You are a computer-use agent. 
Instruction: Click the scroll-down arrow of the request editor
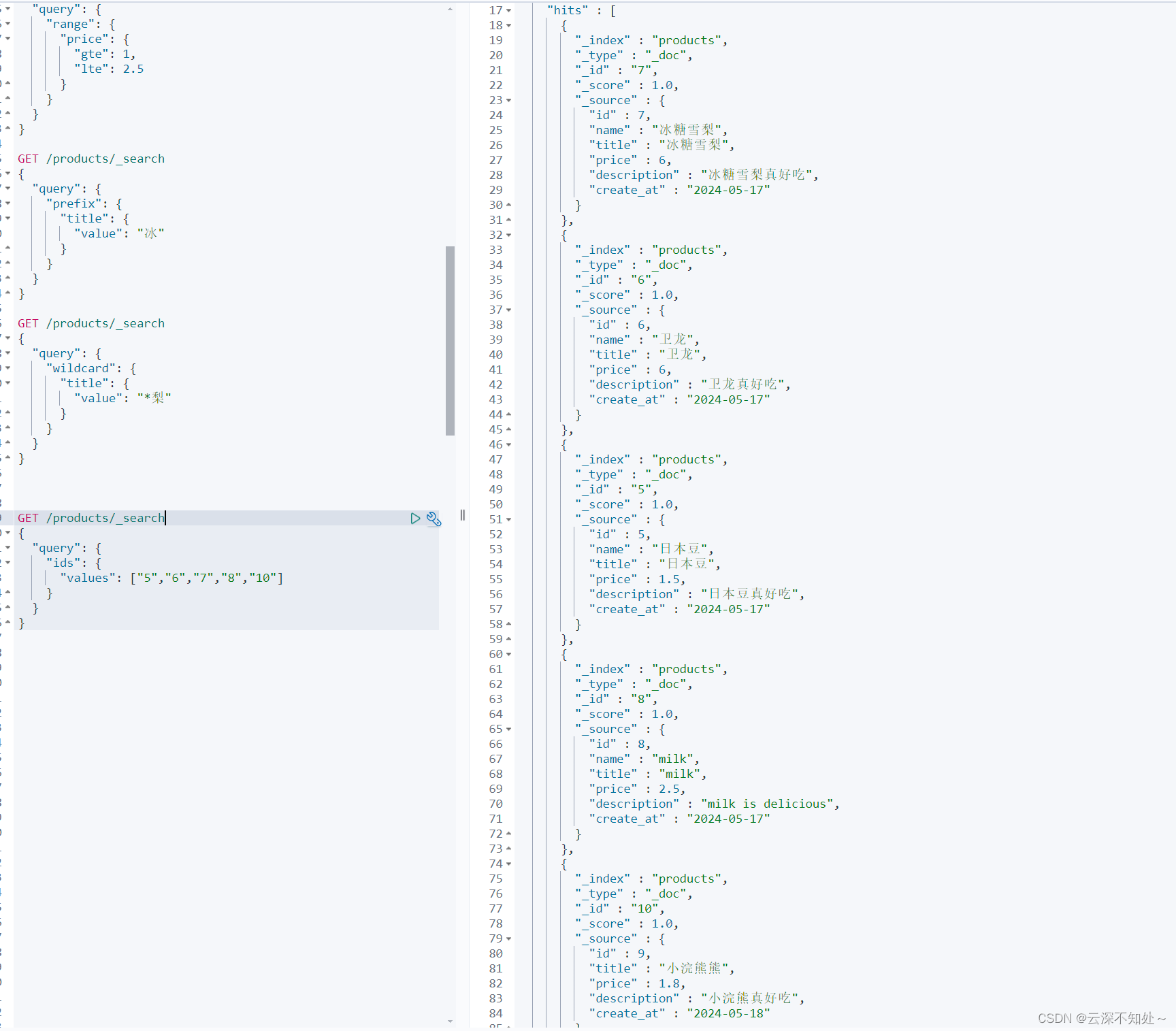(x=450, y=1021)
